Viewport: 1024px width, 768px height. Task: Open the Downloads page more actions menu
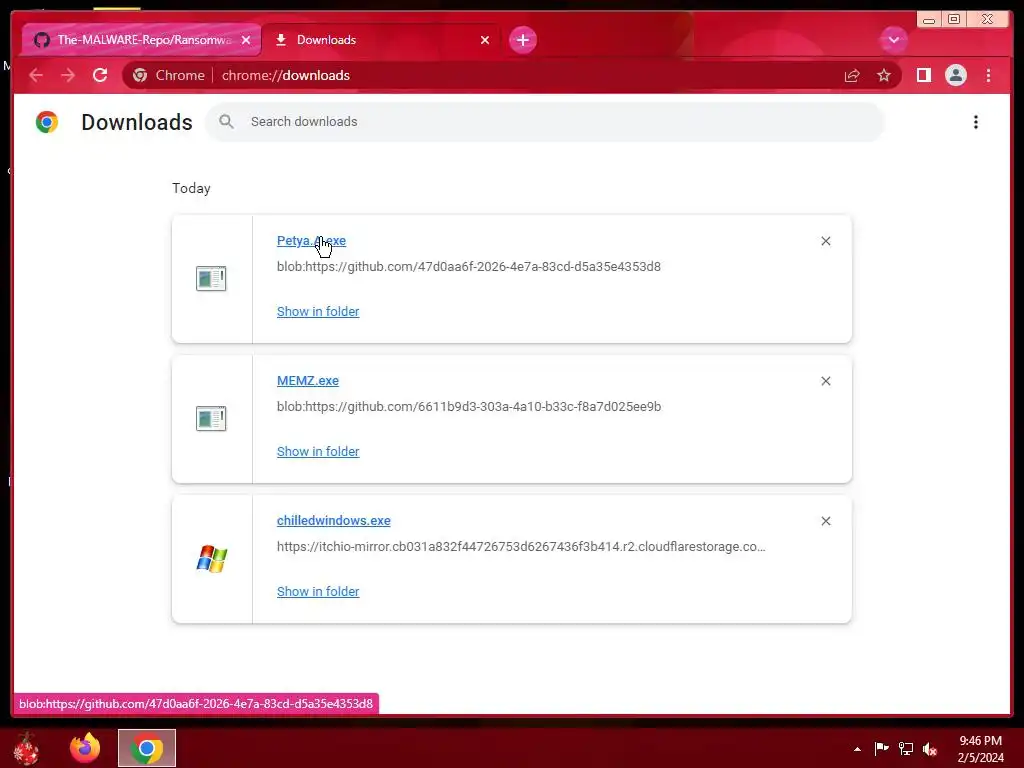(976, 122)
